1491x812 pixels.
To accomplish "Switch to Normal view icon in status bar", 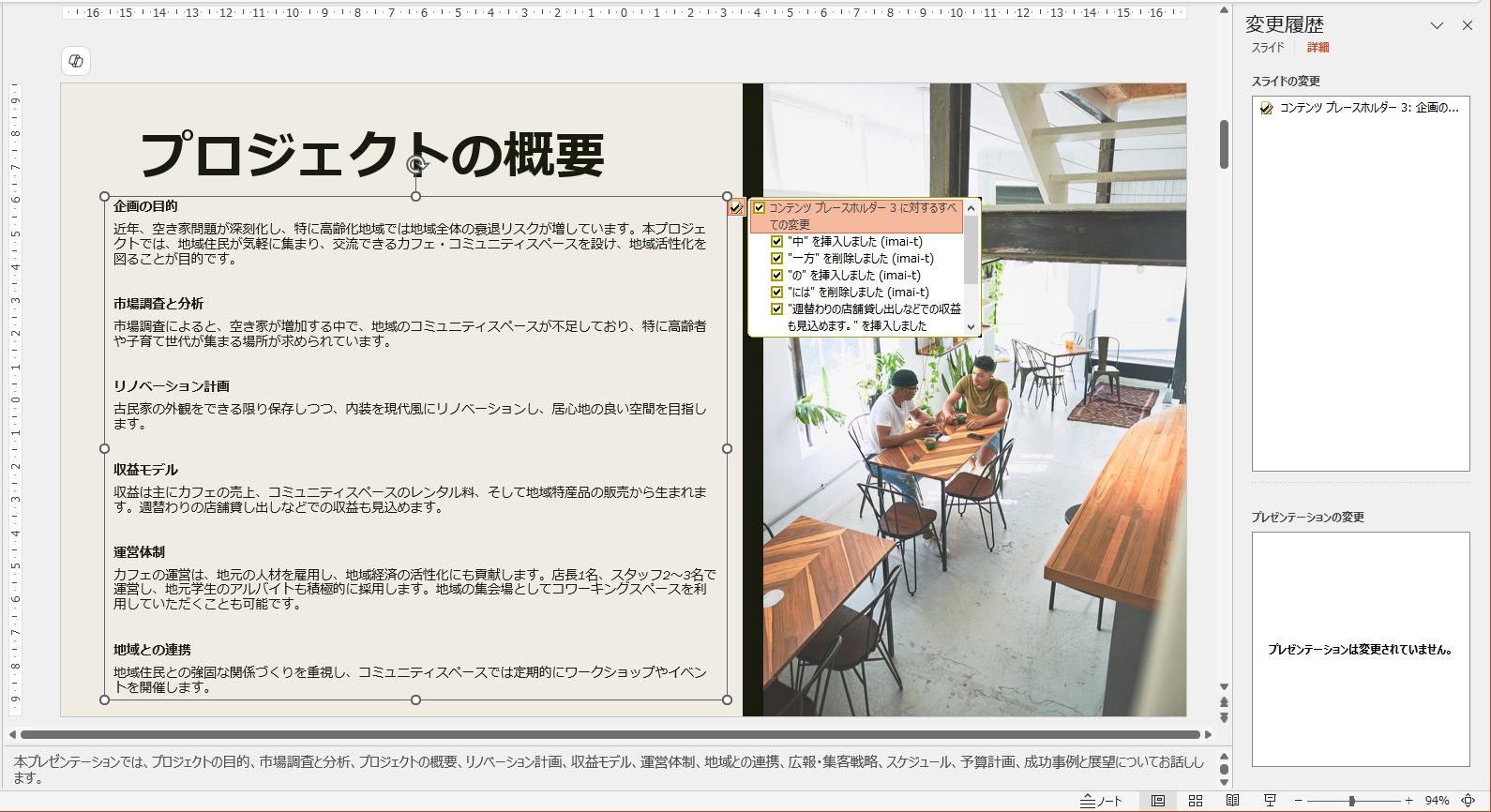I will tap(1158, 801).
